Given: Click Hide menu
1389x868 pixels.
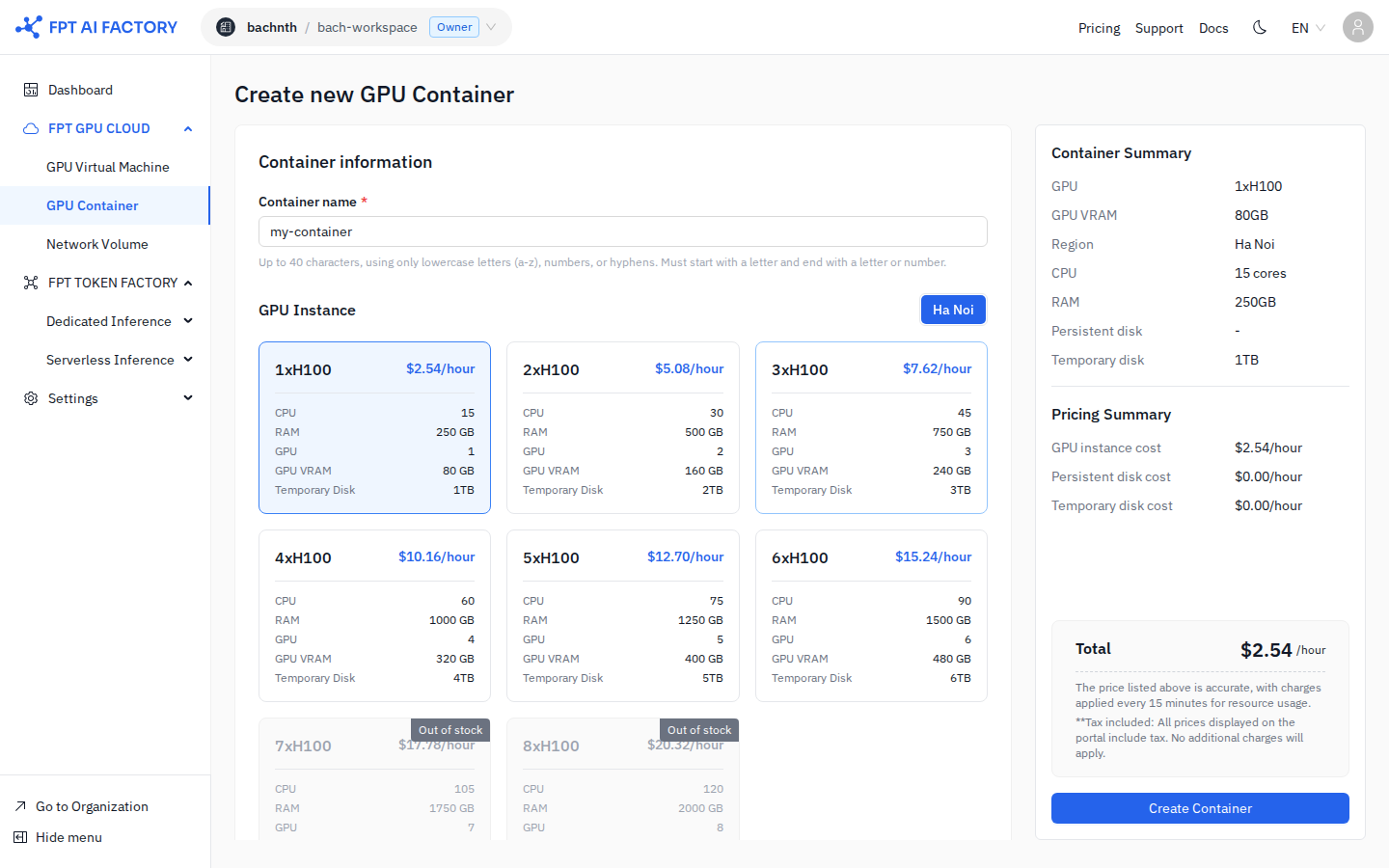Looking at the screenshot, I should pyautogui.click(x=68, y=837).
